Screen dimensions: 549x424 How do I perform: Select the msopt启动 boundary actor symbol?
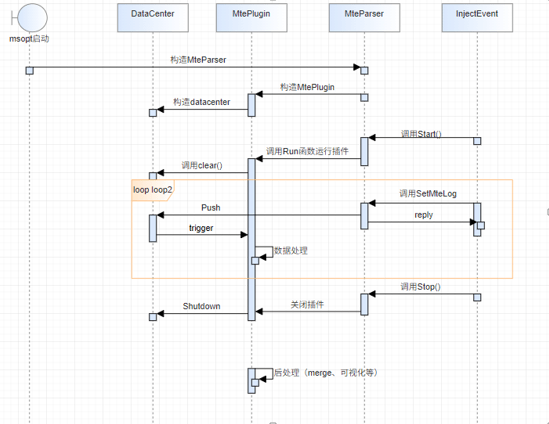coord(29,18)
